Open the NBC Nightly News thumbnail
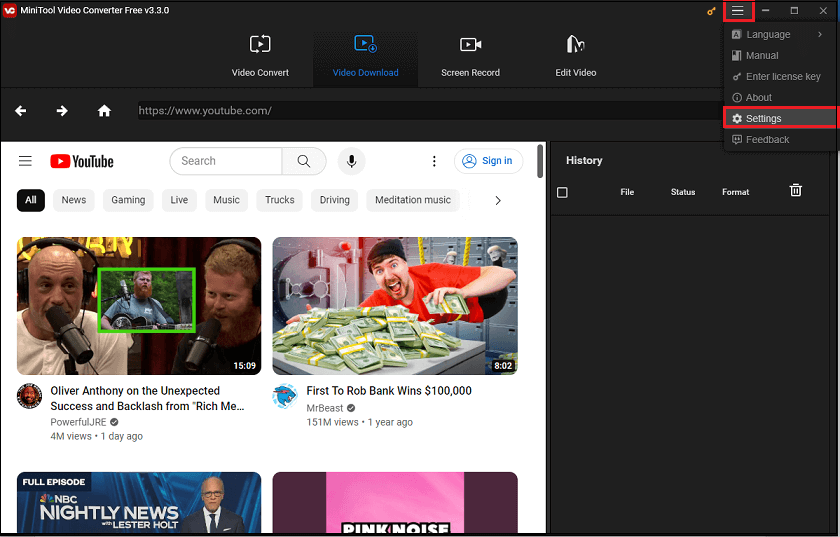 click(x=139, y=502)
